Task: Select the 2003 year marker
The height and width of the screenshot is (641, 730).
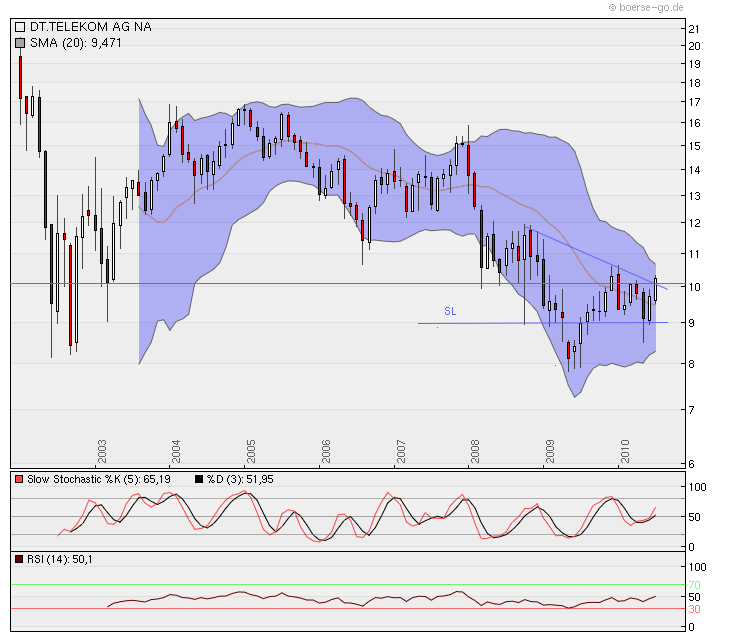Action: tap(102, 451)
